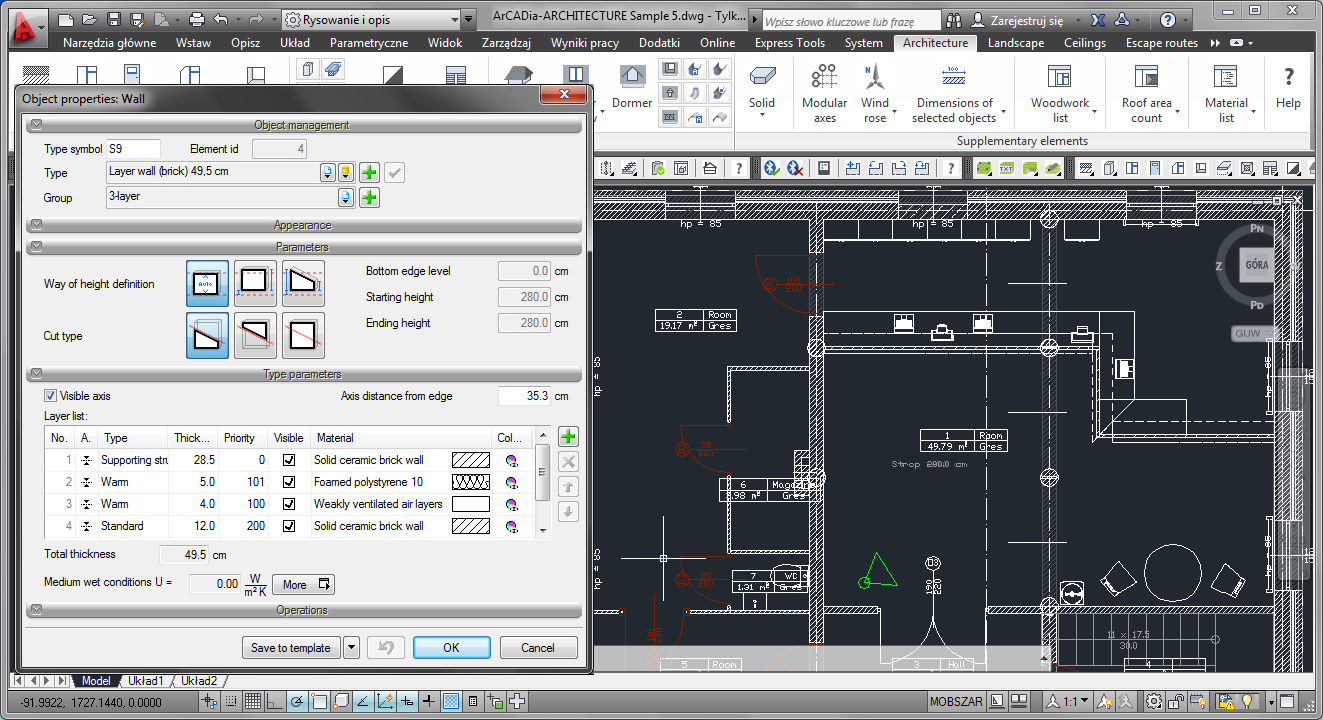Open the Group 3-layer dropdown
Screen dimensions: 1323x720
[x=346, y=198]
